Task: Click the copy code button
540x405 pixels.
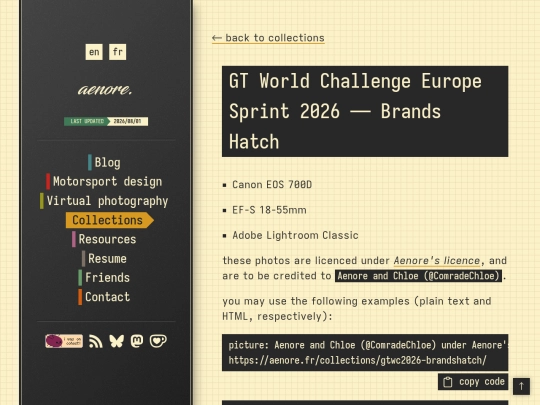Action: (x=473, y=382)
